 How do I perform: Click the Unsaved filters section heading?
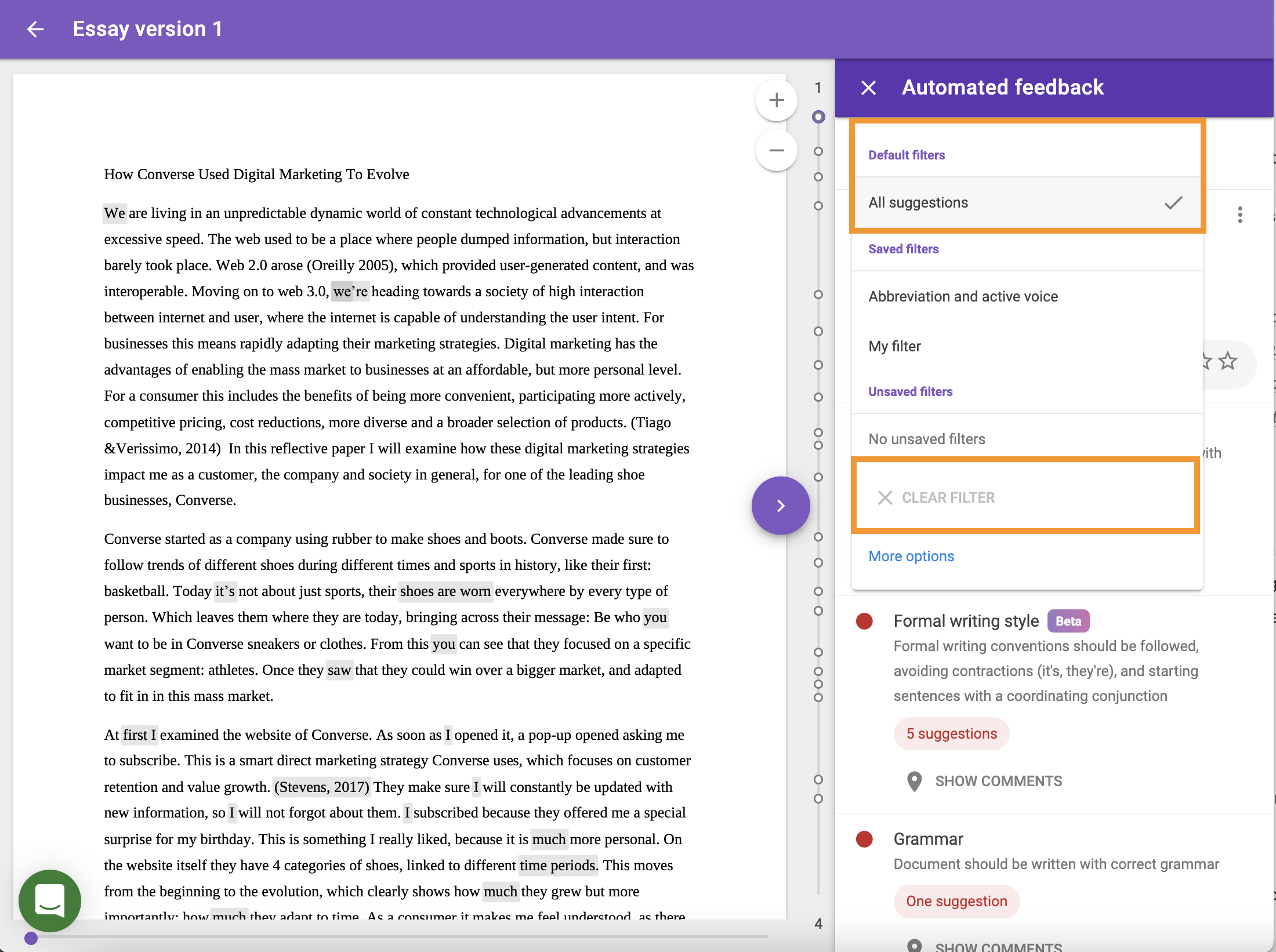coord(910,391)
